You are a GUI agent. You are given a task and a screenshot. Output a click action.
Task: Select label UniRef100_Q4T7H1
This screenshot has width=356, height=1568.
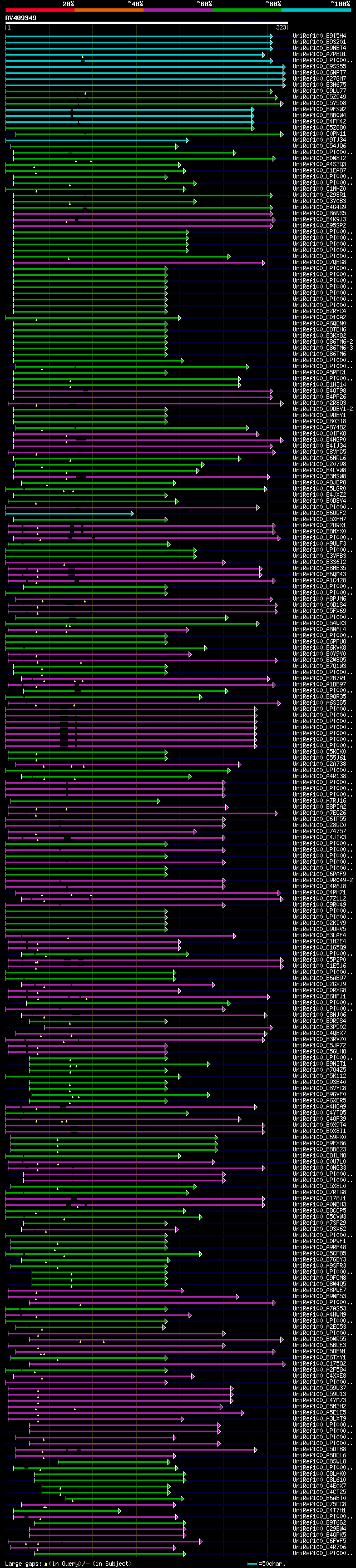click(x=319, y=1510)
